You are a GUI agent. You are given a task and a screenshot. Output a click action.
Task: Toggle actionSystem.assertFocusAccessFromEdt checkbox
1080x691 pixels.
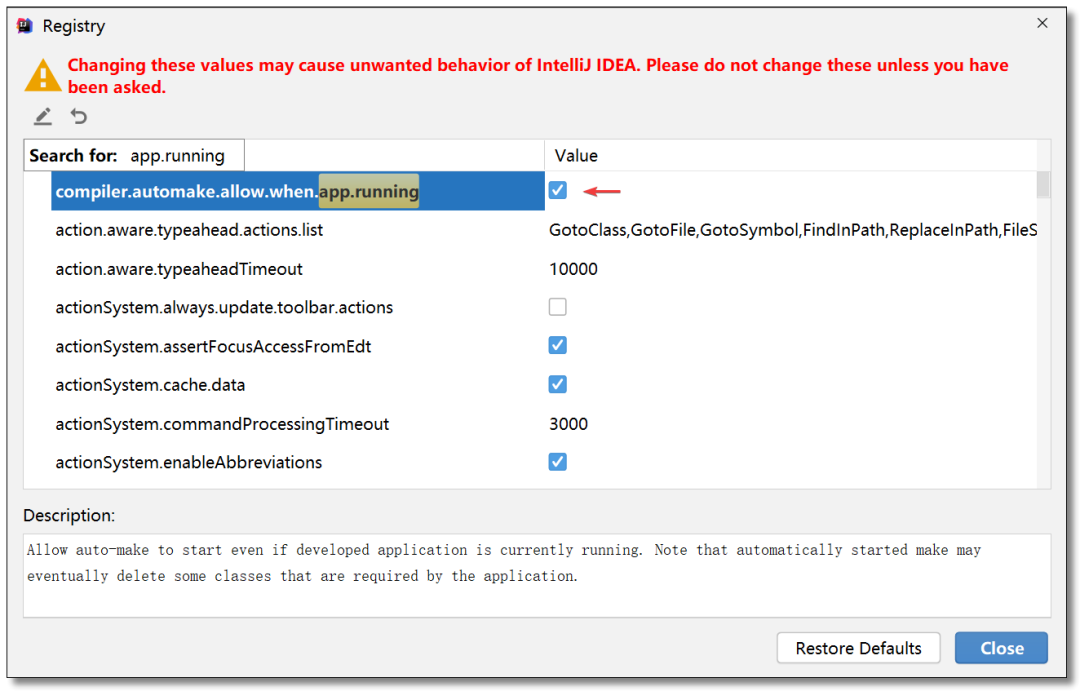(557, 345)
